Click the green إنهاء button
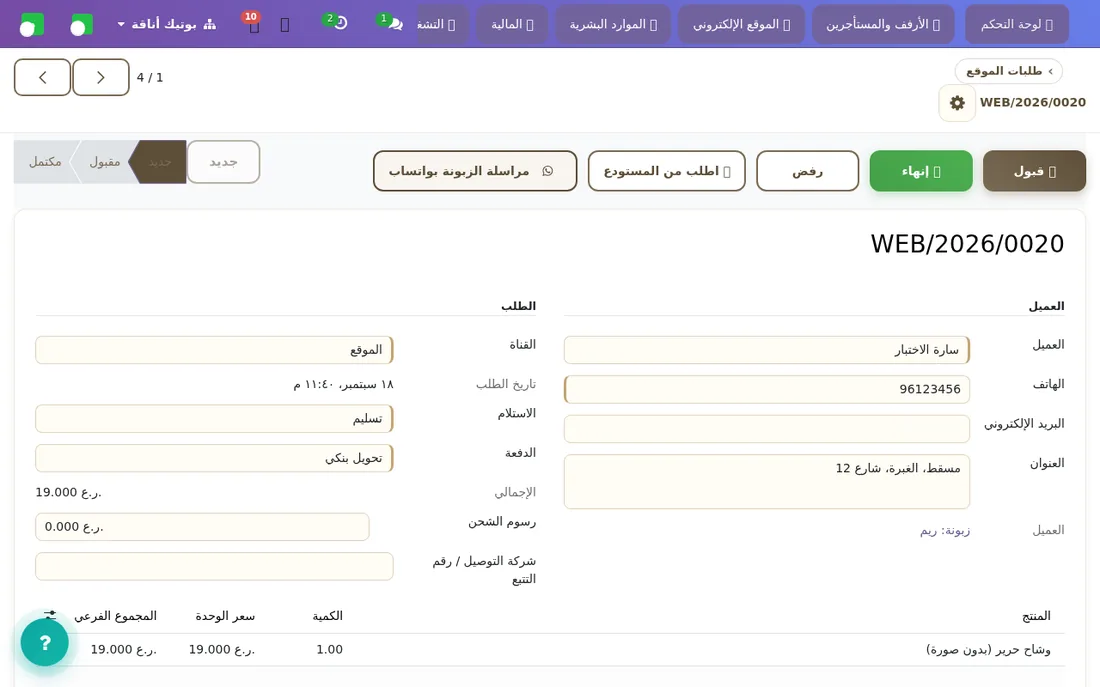The image size is (1100, 687). click(x=921, y=171)
